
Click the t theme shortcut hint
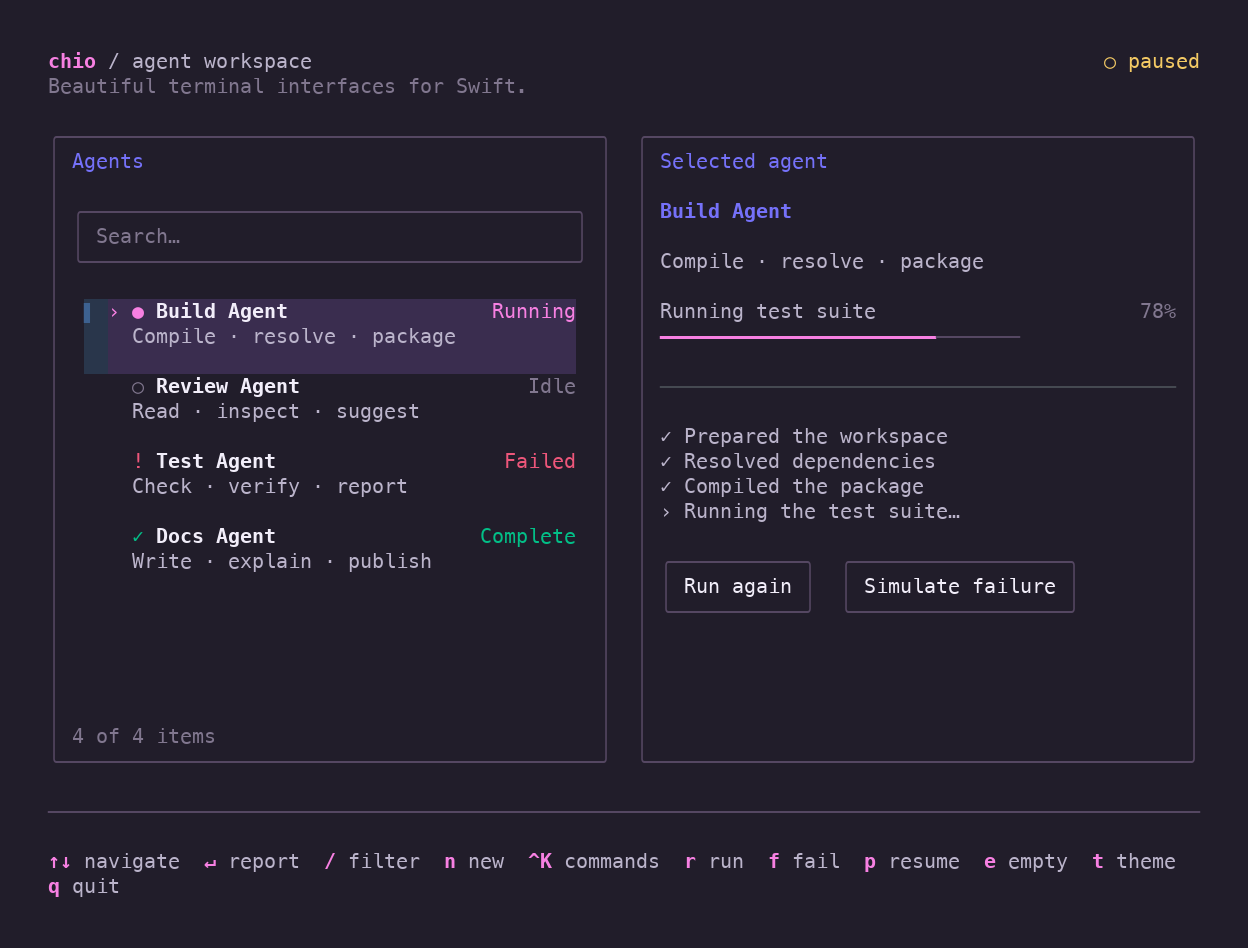1134,862
